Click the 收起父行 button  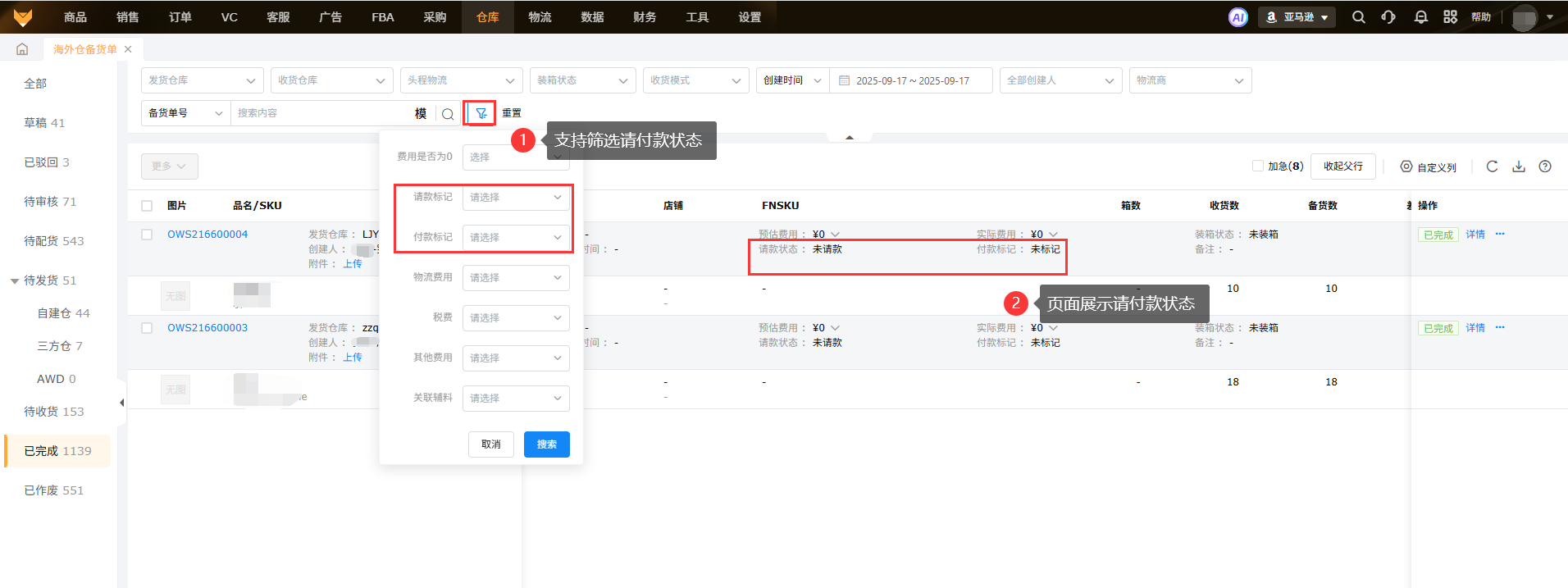(1343, 166)
